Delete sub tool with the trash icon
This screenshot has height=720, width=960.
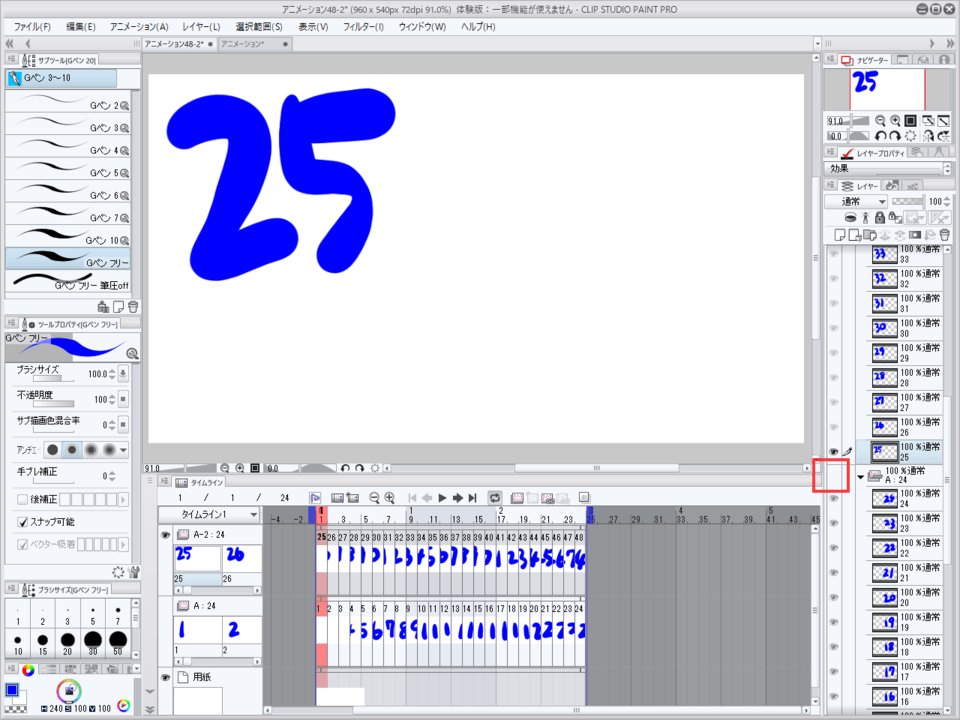pos(133,307)
